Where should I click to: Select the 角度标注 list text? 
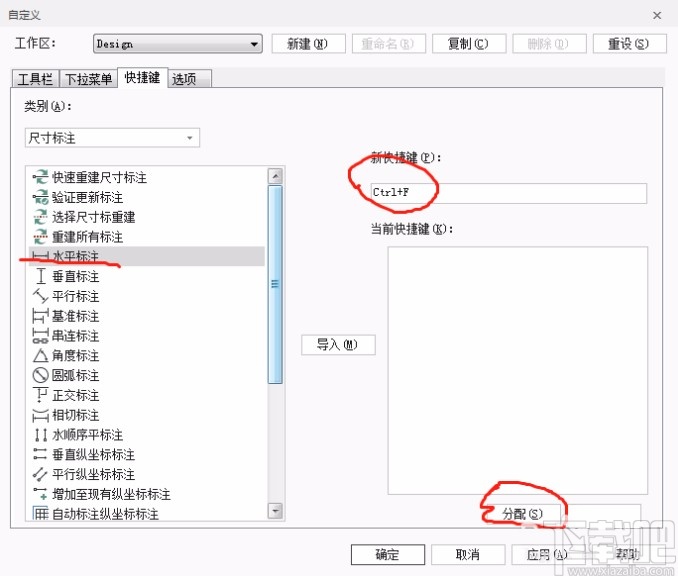tap(76, 355)
